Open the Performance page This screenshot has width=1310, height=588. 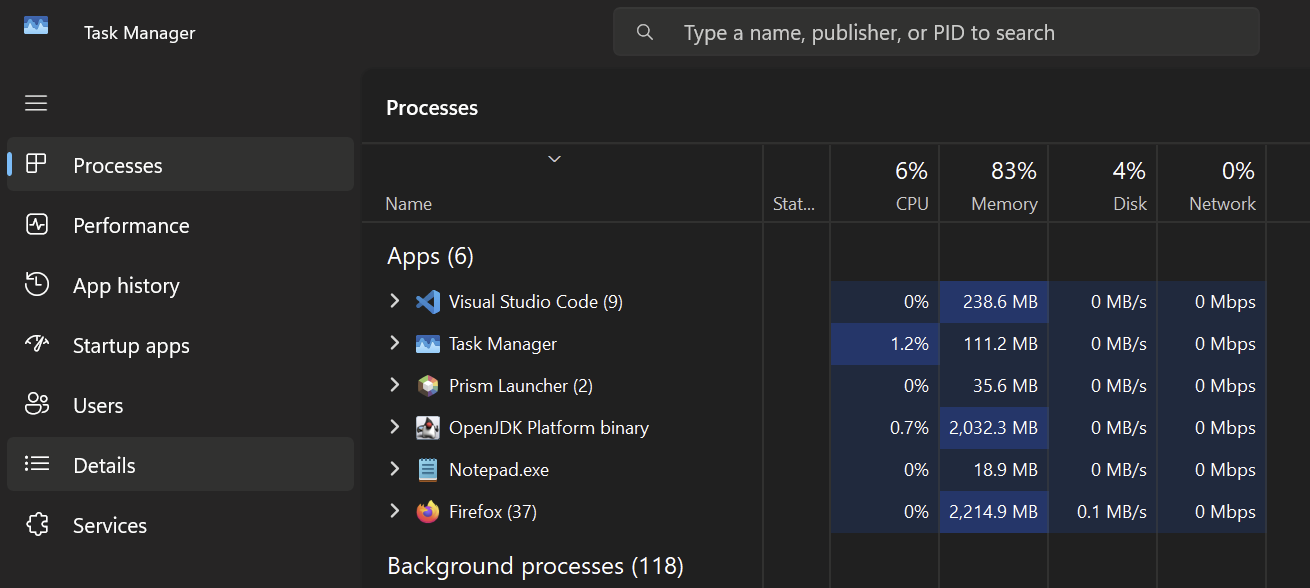pyautogui.click(x=130, y=226)
